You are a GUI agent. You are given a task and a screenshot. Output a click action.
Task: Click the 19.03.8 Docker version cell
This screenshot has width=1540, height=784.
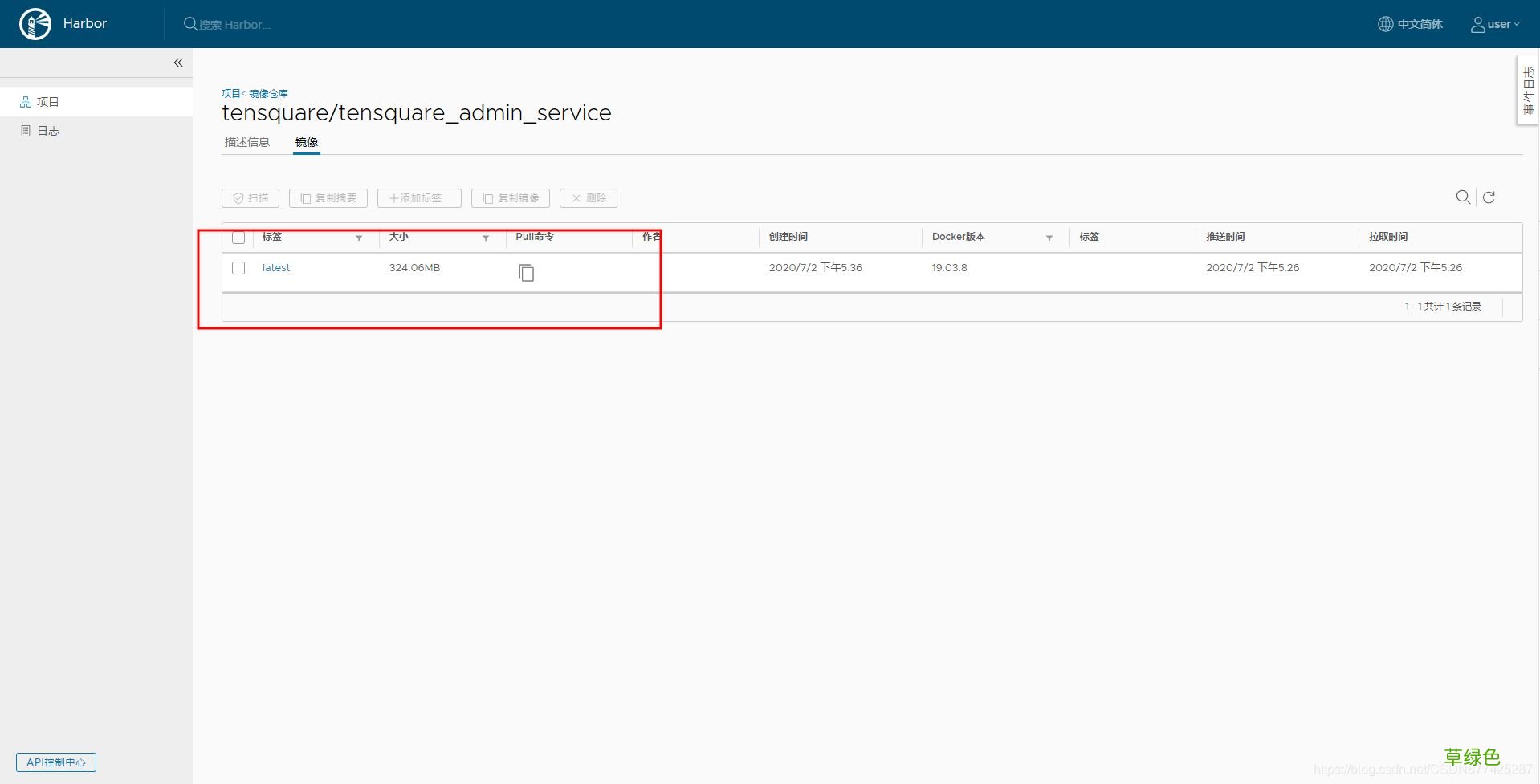coord(949,268)
